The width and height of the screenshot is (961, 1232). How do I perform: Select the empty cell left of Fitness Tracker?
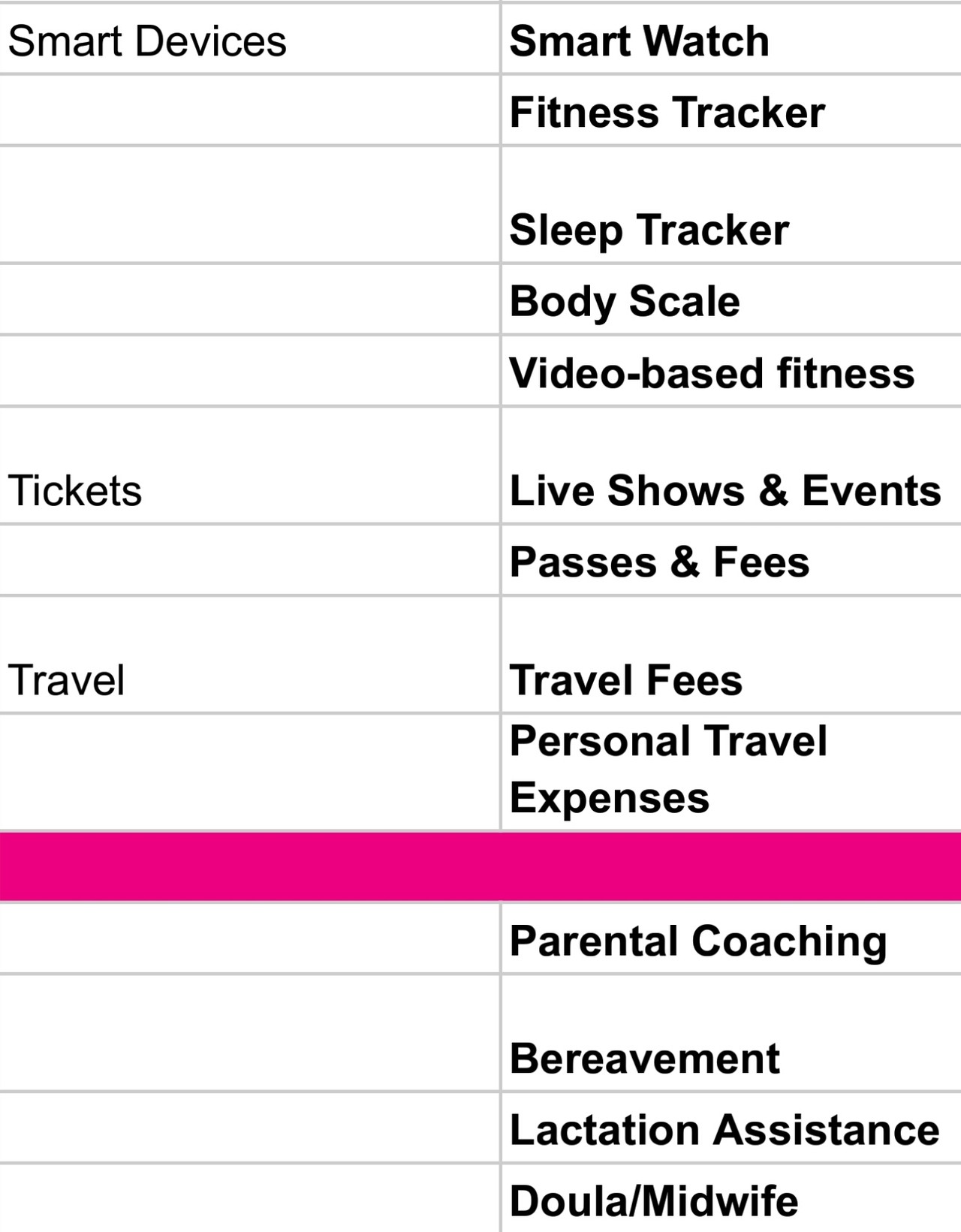249,110
